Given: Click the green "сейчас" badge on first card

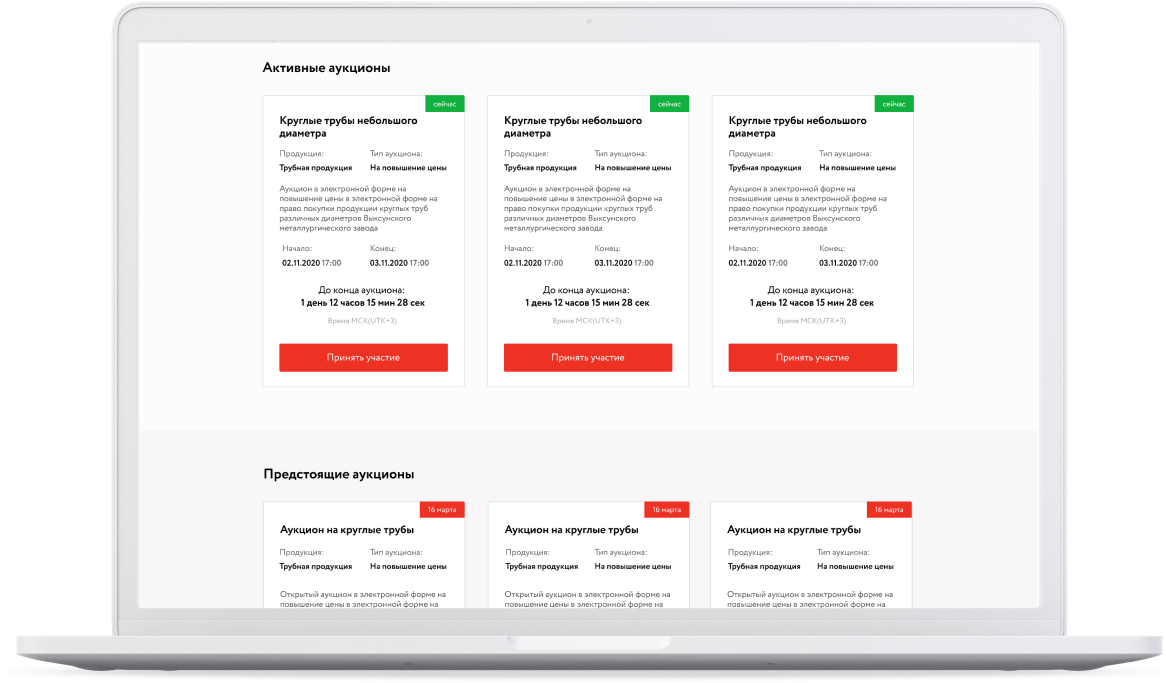Looking at the screenshot, I should [x=445, y=104].
